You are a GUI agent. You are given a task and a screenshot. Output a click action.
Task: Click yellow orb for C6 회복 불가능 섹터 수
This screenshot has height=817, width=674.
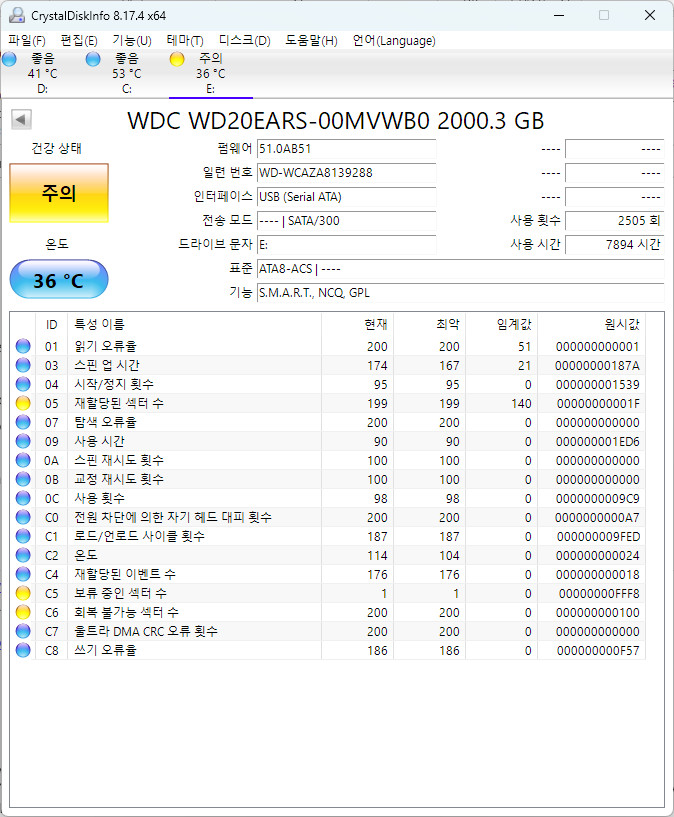[23, 612]
